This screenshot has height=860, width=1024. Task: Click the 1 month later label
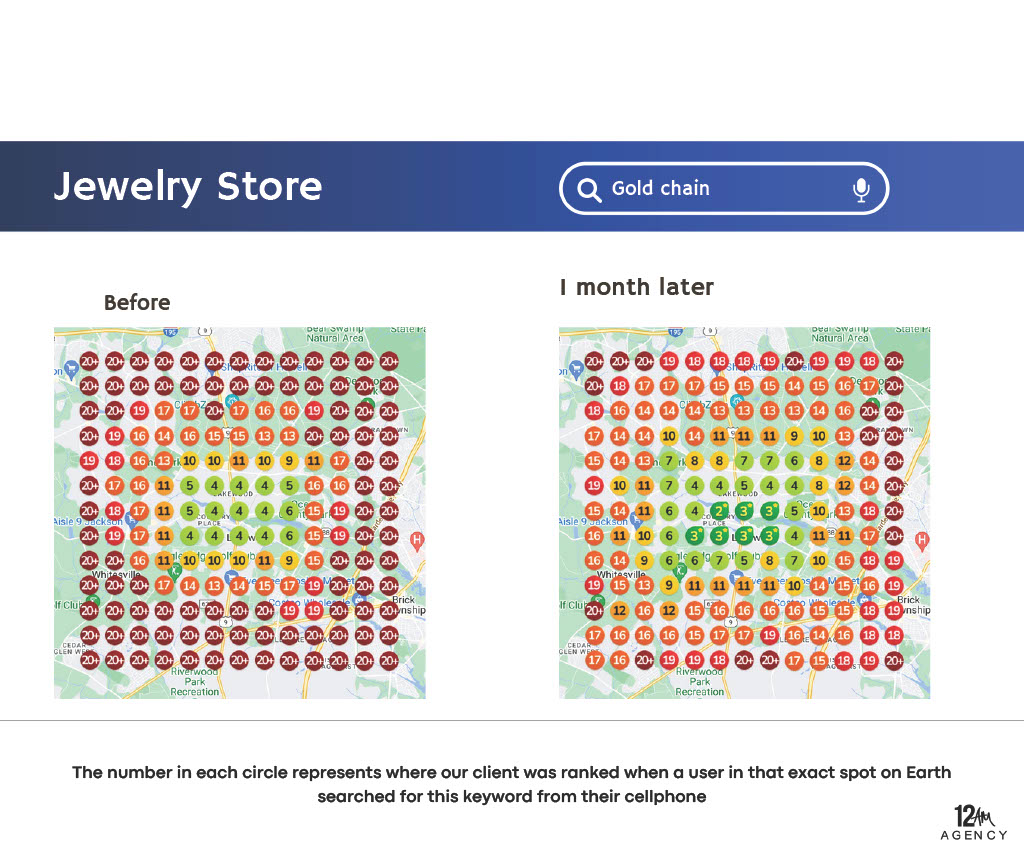[x=637, y=288]
